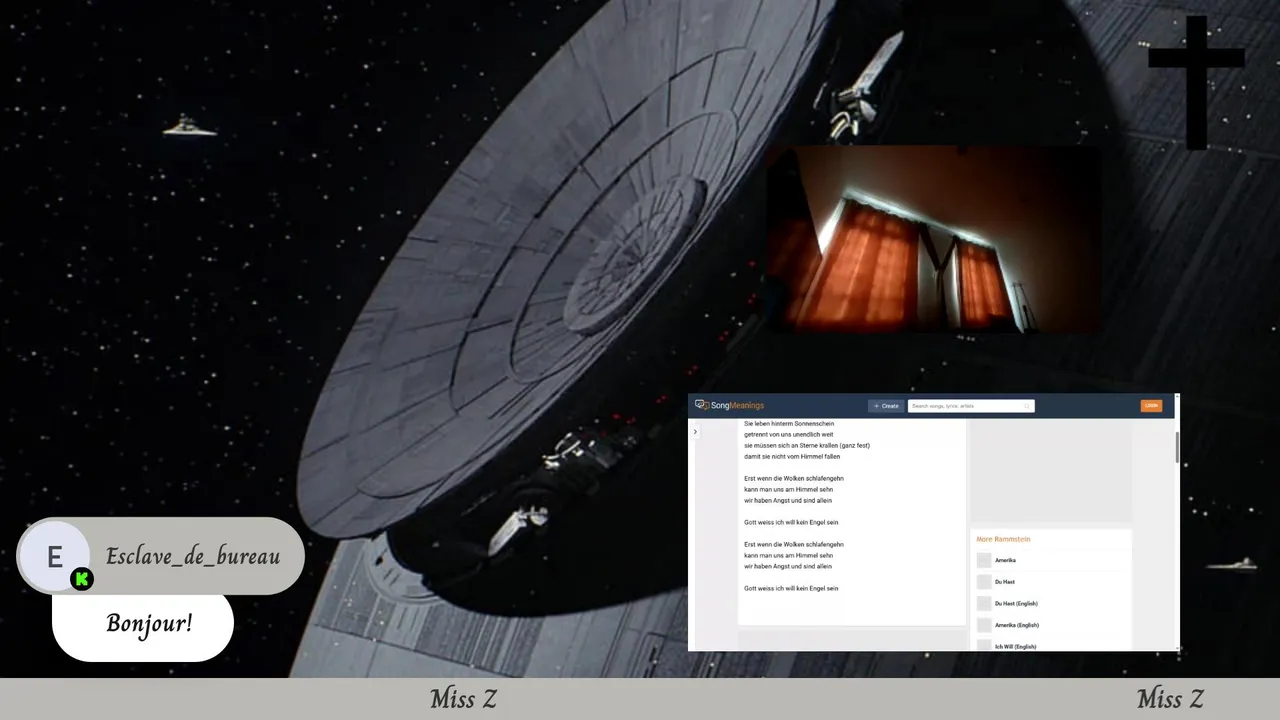Click the green Kick badge on avatar
Screen dimensions: 1280x720
pos(82,579)
